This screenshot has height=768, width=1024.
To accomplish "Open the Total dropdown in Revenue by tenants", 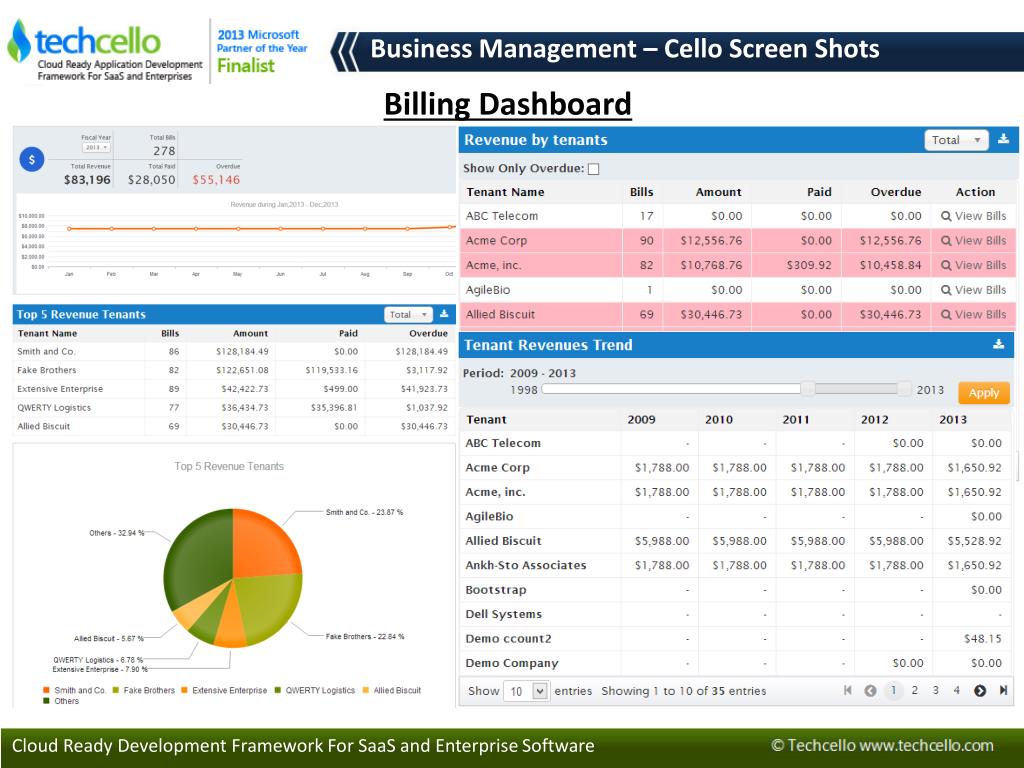I will [x=956, y=140].
